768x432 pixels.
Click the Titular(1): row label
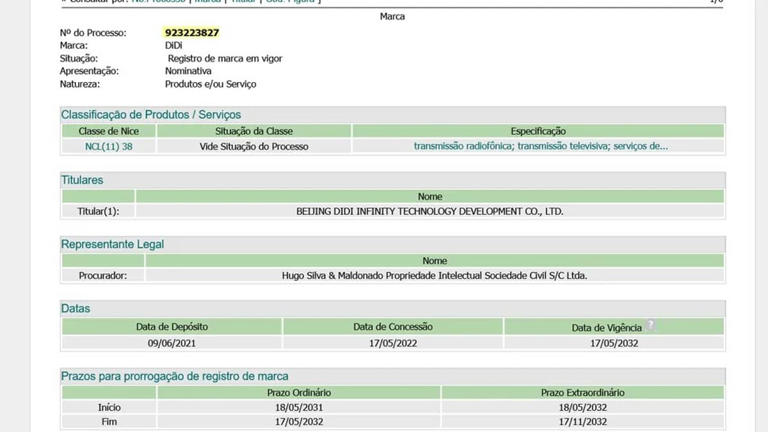click(98, 212)
